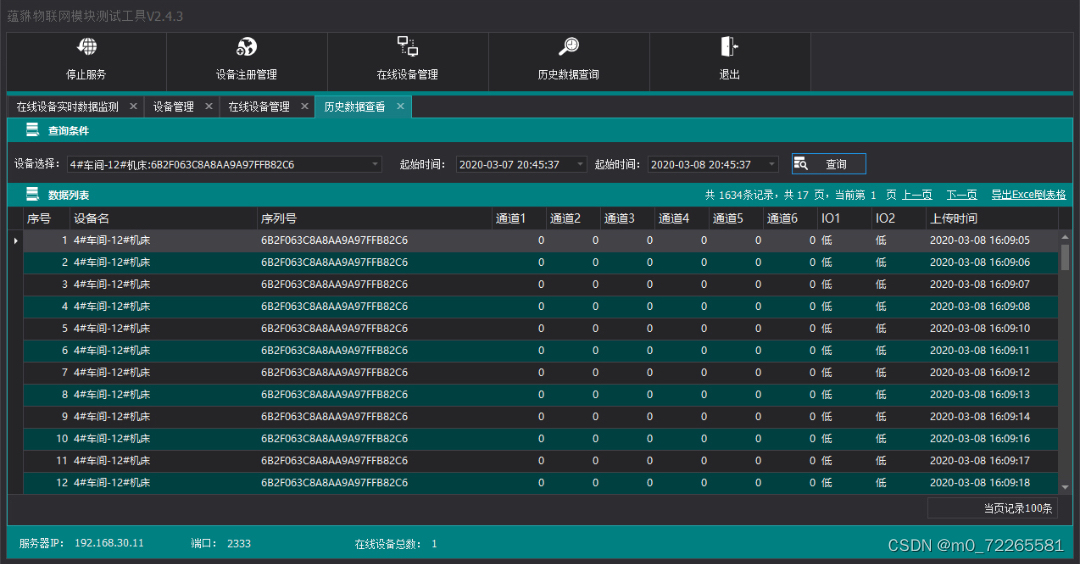Select row with timestamp 2020-03-08 16:09:06

pos(541,262)
